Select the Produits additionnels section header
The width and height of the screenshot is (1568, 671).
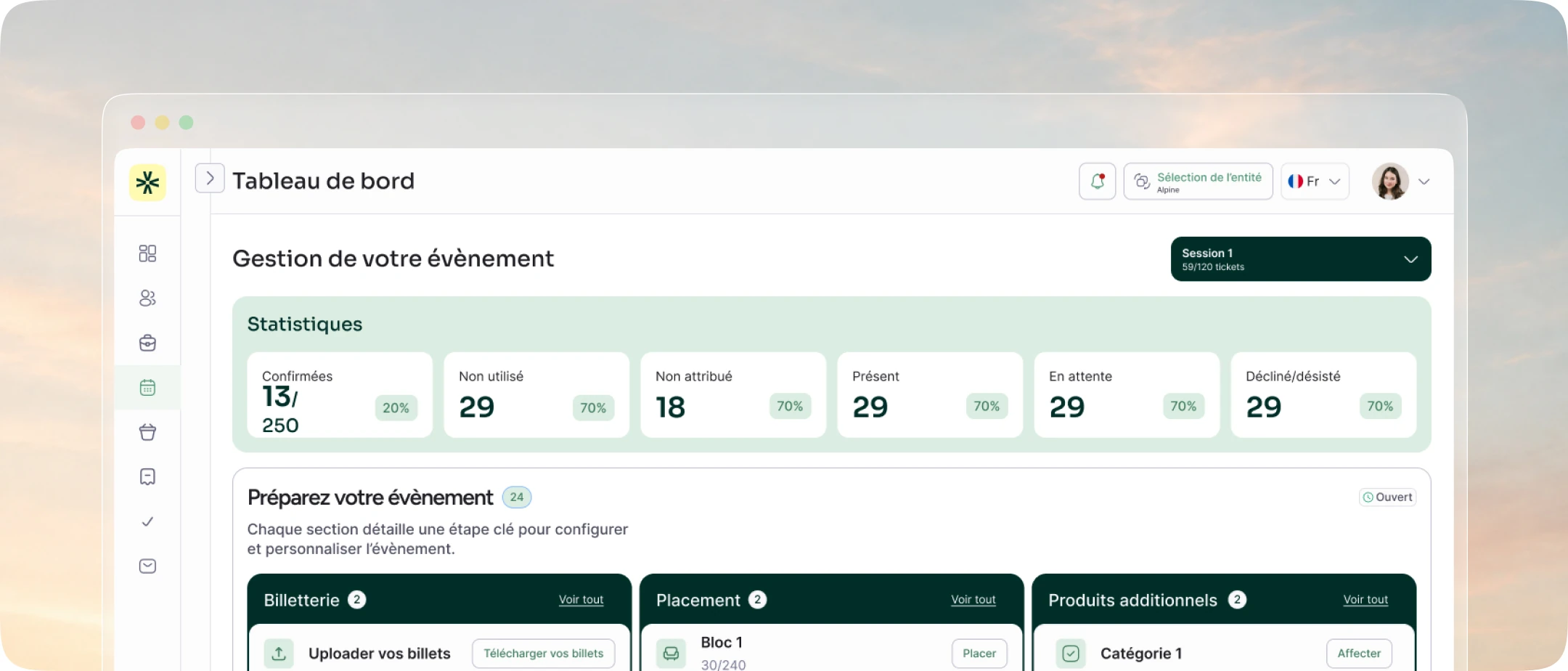tap(1224, 600)
